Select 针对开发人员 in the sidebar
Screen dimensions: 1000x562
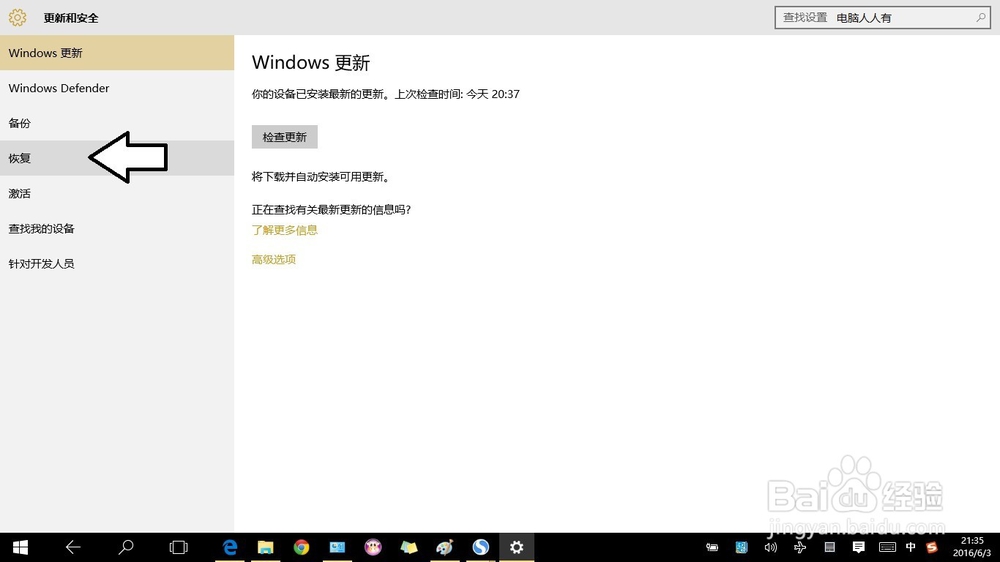pyautogui.click(x=117, y=263)
